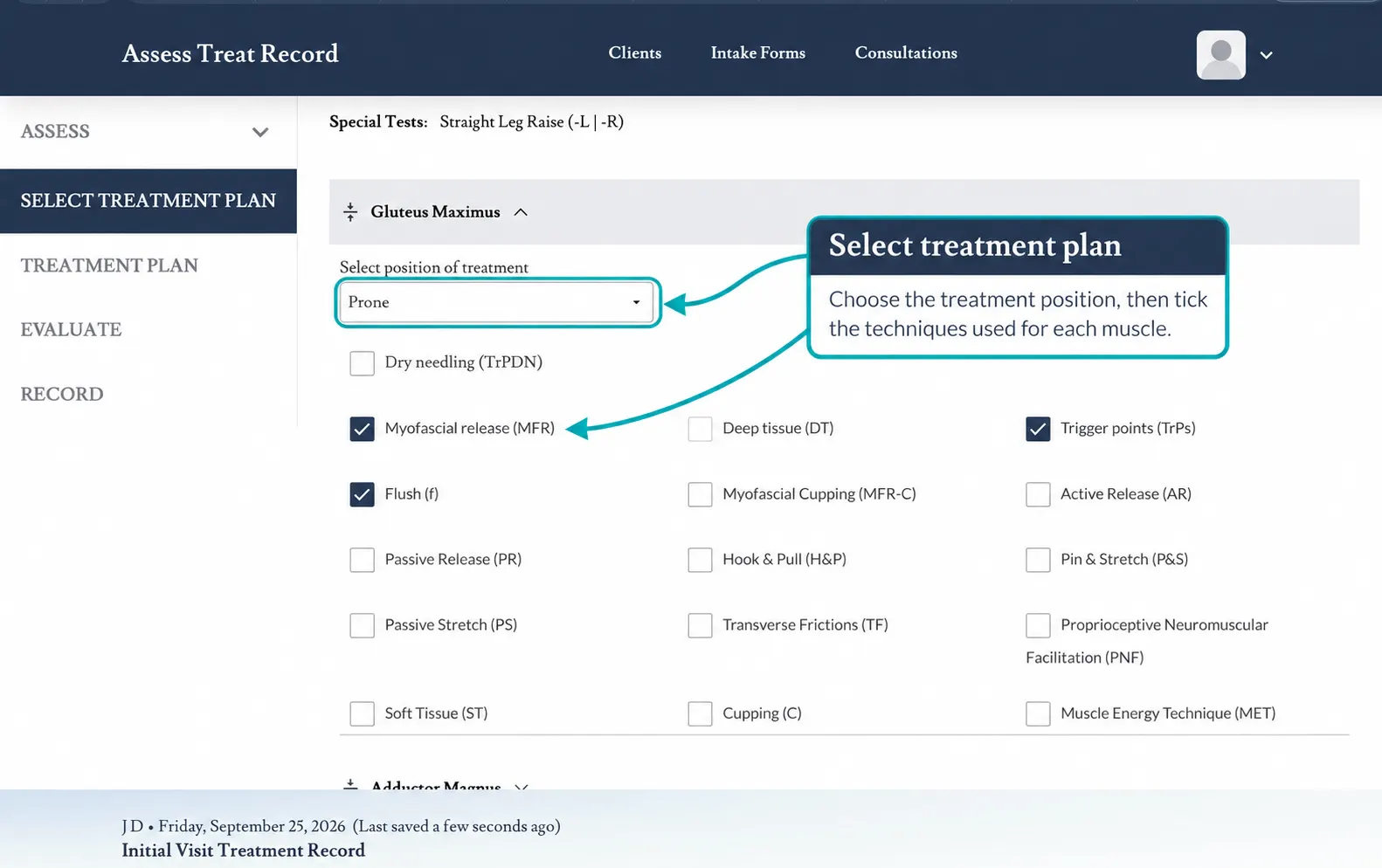Click the user avatar profile icon
Screen dimensions: 1382x868
coord(1220,55)
